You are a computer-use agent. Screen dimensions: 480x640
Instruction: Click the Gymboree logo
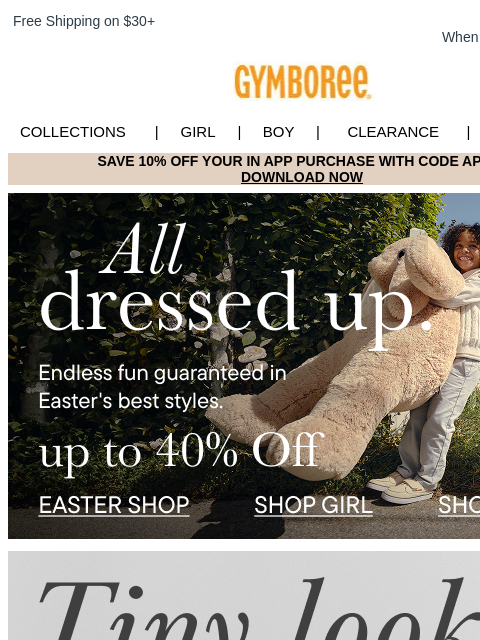[302, 82]
